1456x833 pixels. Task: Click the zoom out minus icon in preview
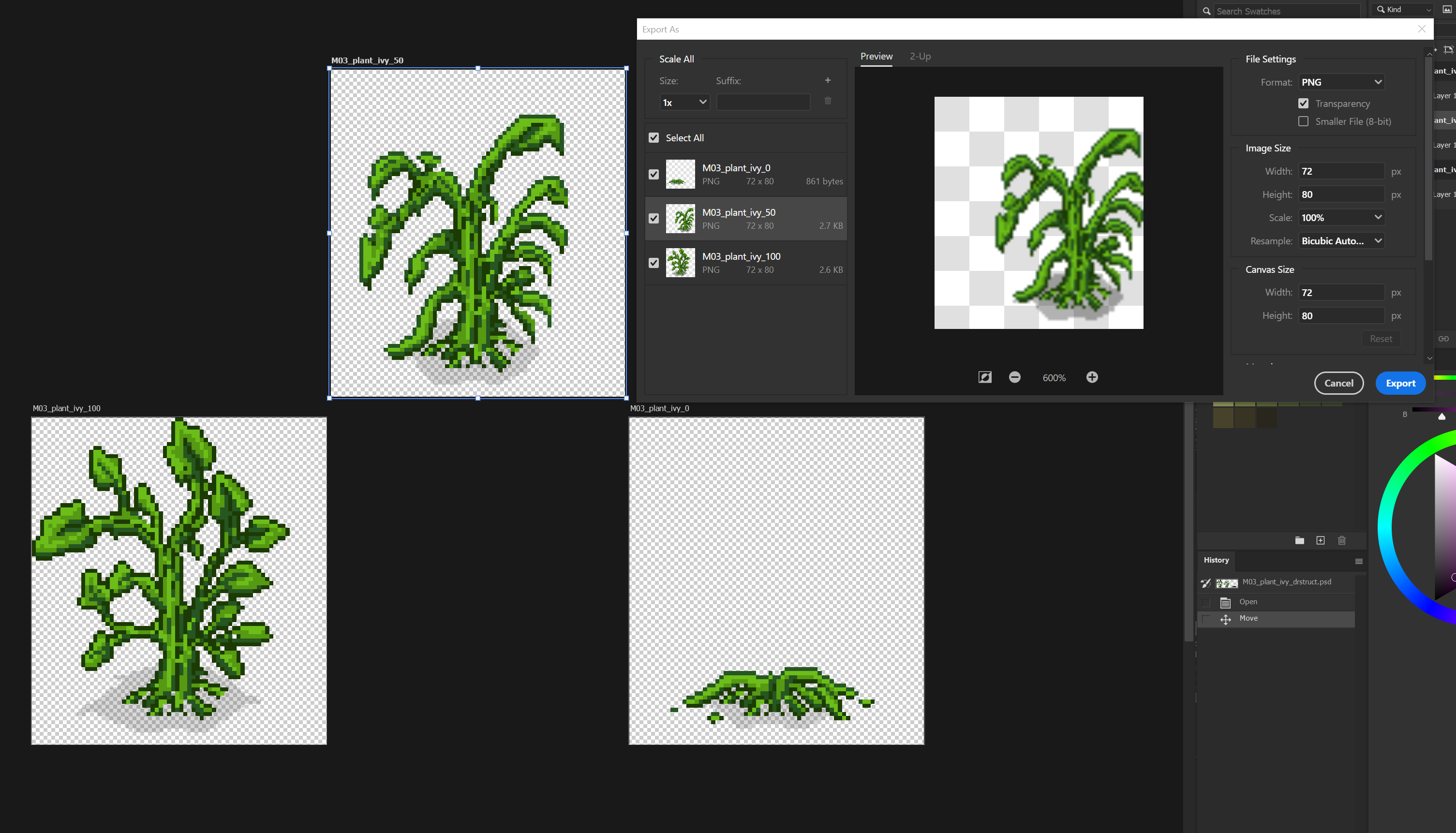1014,377
